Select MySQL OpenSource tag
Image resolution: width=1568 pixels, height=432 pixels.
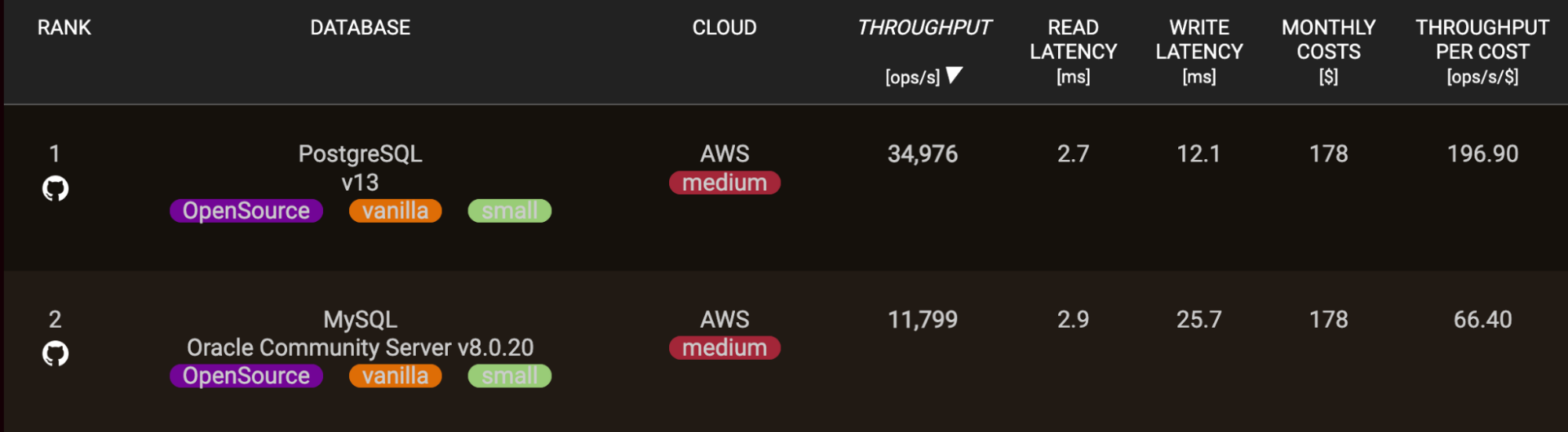pos(246,376)
